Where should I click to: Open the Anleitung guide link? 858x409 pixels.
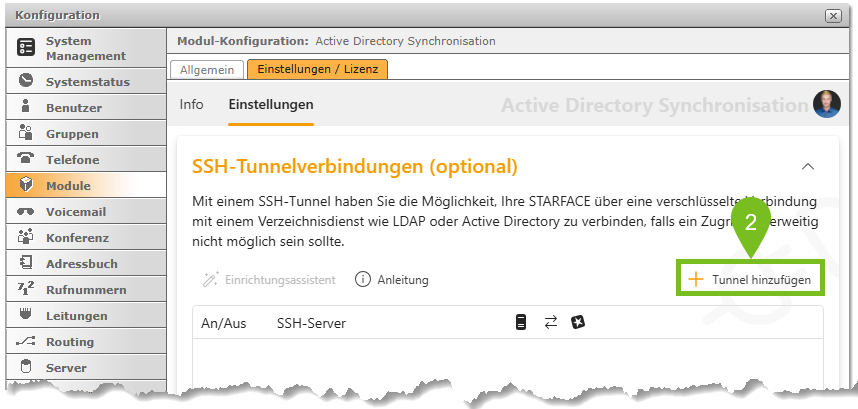(x=392, y=280)
